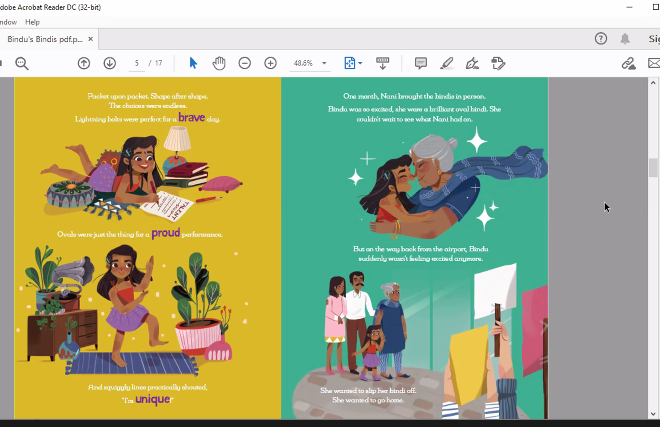Close the Bindu's Bindis pdf tab
The width and height of the screenshot is (660, 427).
click(90, 39)
